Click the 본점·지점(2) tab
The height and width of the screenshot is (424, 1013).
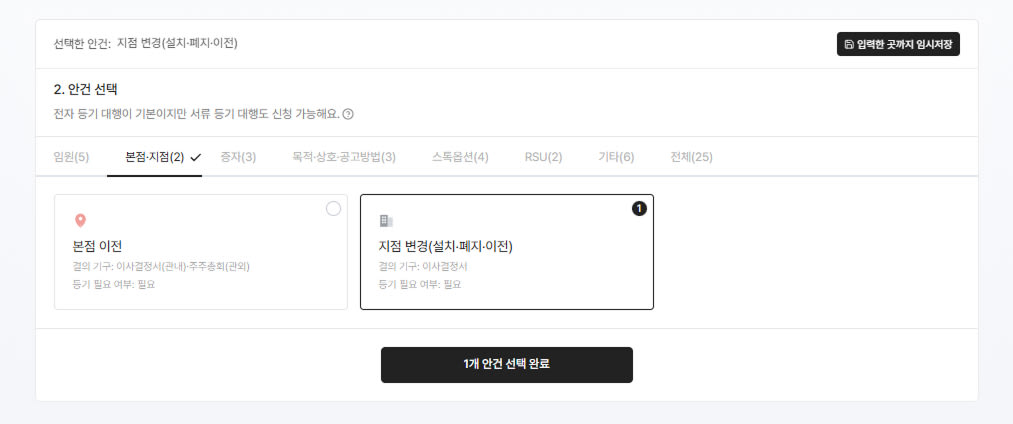point(154,157)
